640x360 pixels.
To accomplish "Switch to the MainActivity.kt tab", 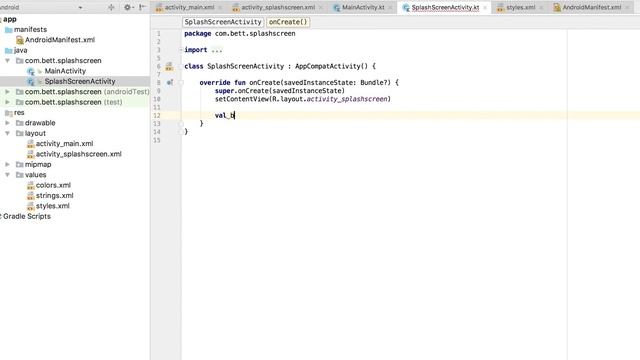I will point(363,7).
